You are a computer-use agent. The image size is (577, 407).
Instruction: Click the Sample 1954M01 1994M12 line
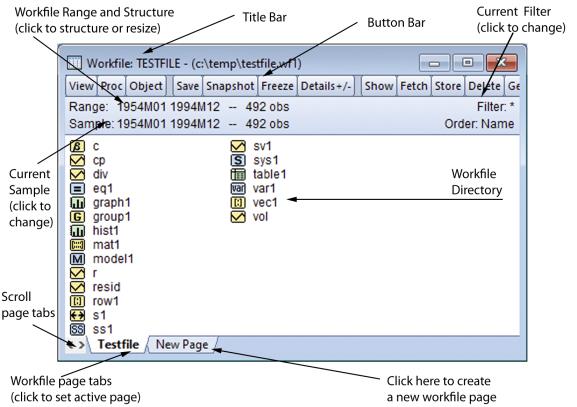179,124
